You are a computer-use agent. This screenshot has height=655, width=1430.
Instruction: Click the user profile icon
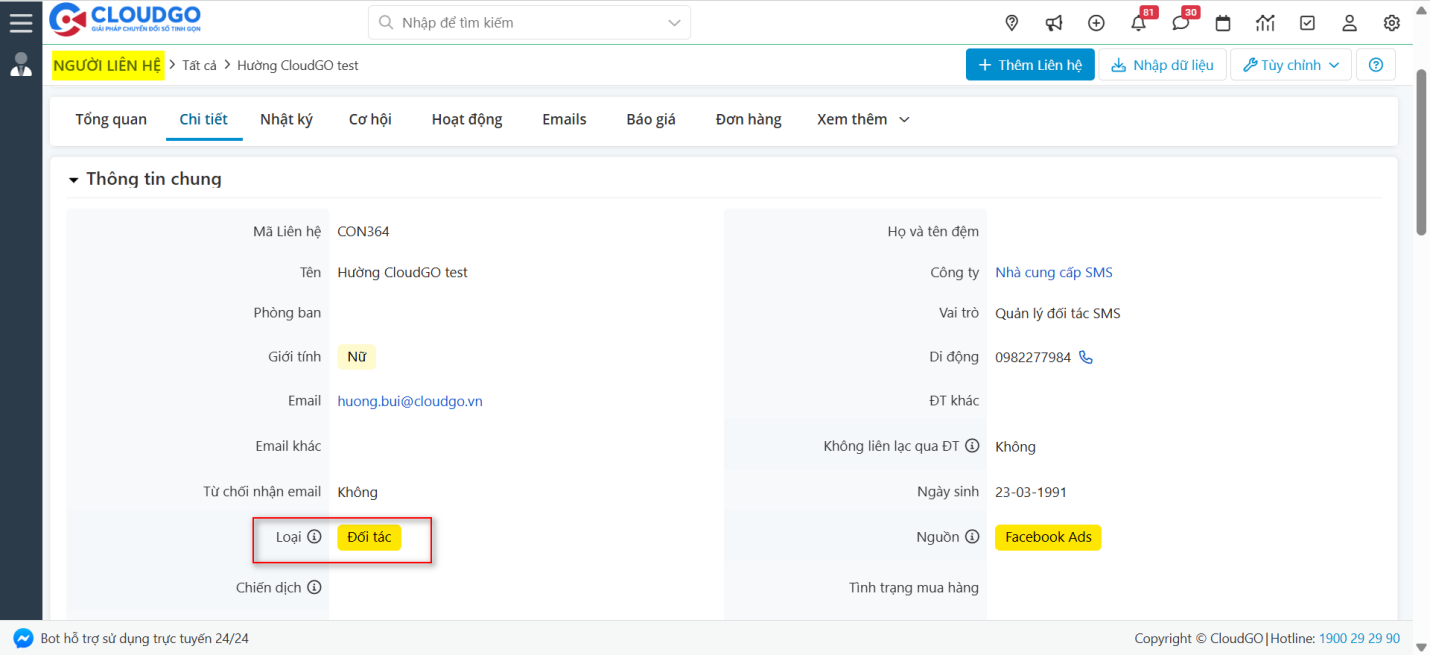[x=1349, y=22]
